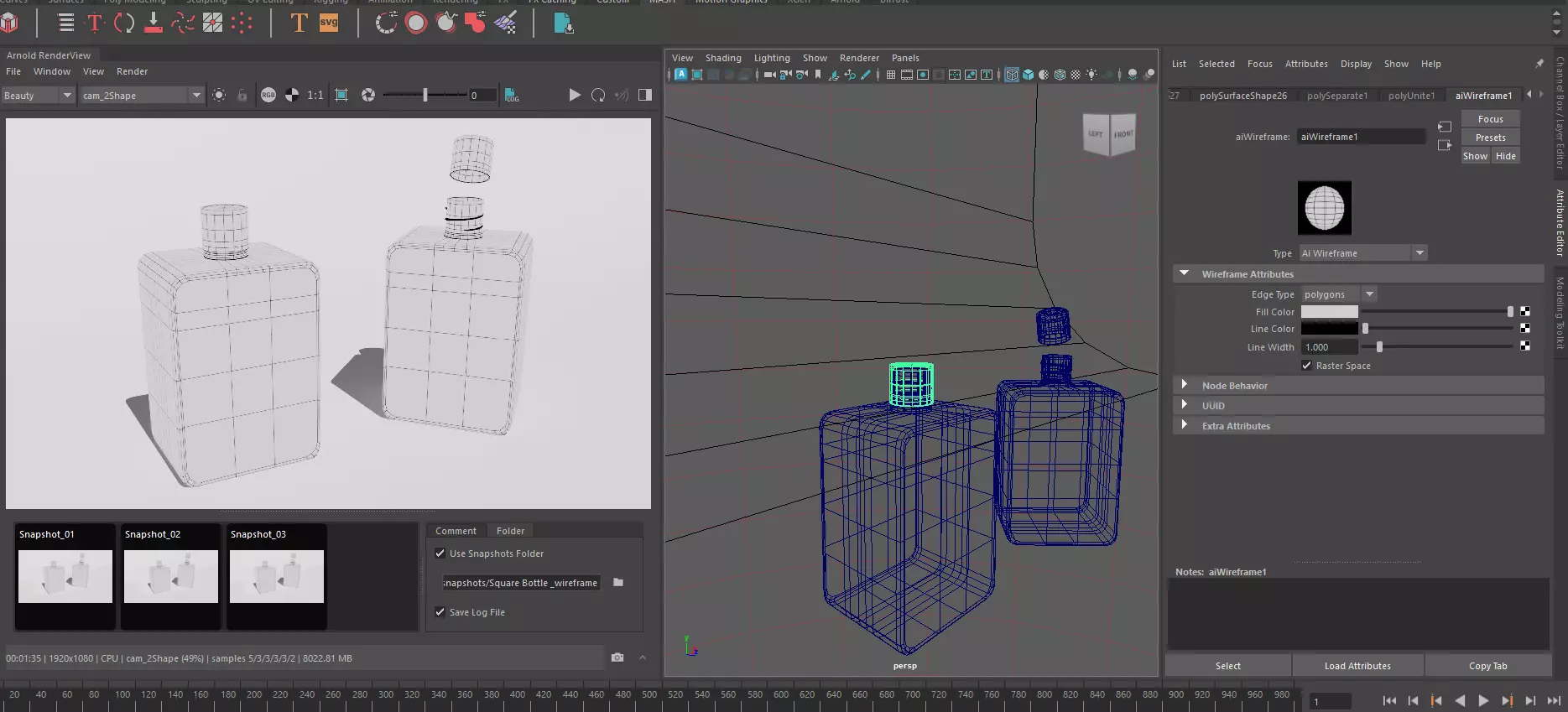Click the view cube in viewport corner
1568x712 pixels.
point(1109,134)
